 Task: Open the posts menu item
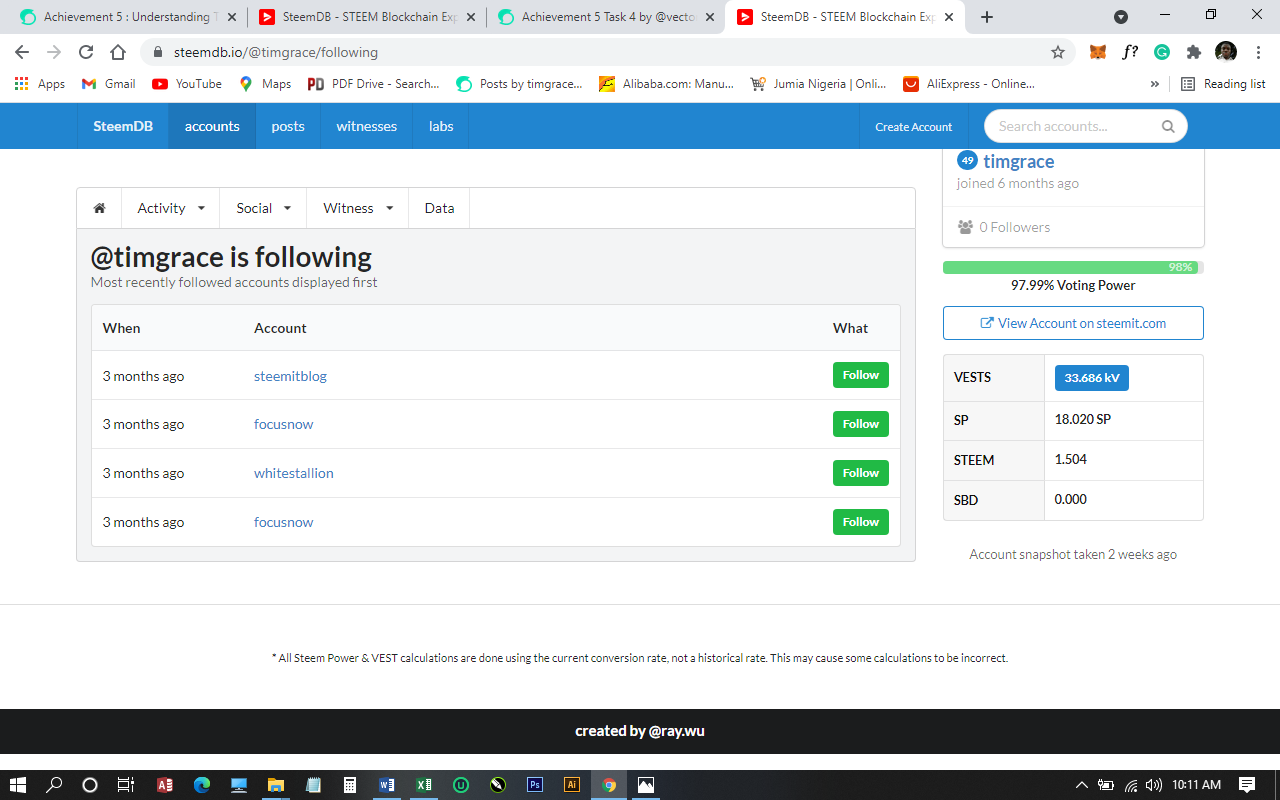point(288,126)
